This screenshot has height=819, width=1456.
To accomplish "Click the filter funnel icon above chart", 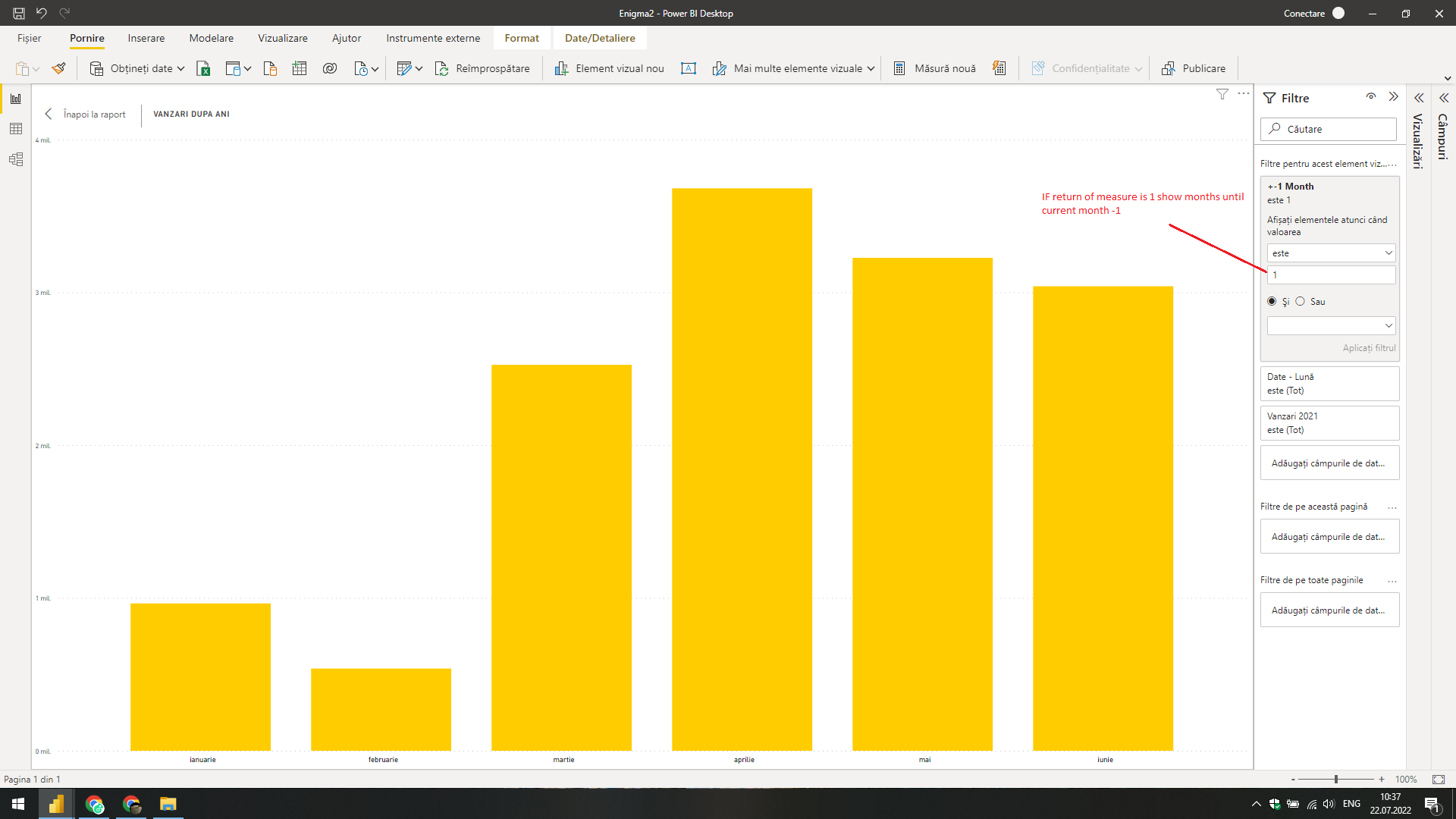I will (x=1222, y=94).
